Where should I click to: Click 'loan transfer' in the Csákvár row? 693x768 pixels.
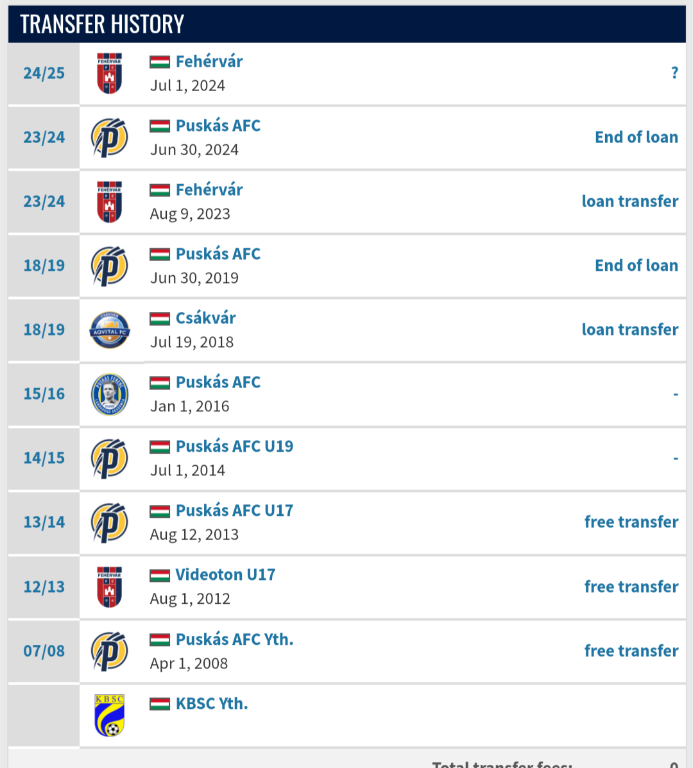[630, 330]
